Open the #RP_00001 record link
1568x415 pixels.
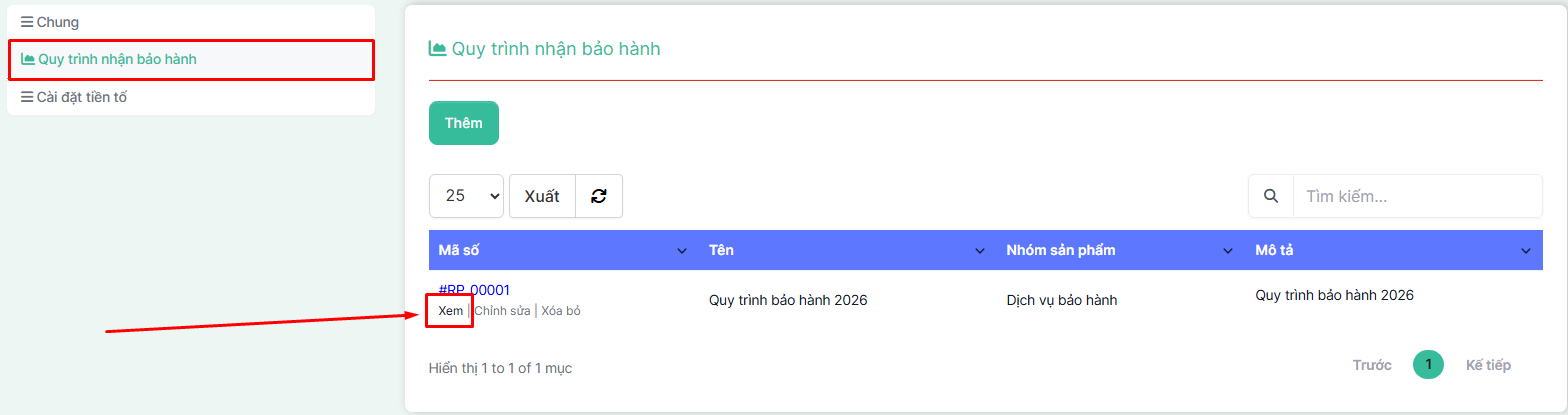click(x=474, y=290)
